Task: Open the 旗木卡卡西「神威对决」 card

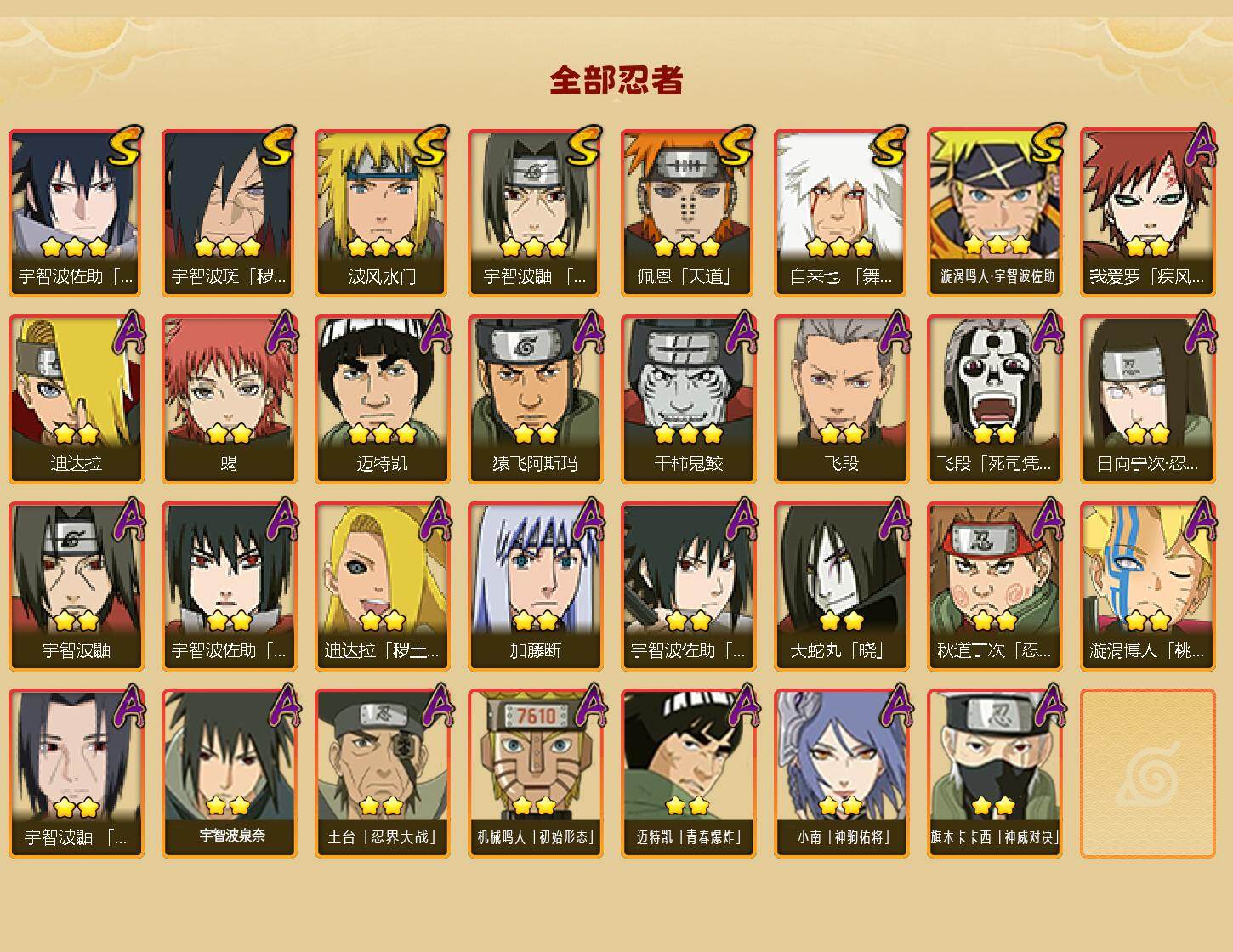Action: click(994, 773)
